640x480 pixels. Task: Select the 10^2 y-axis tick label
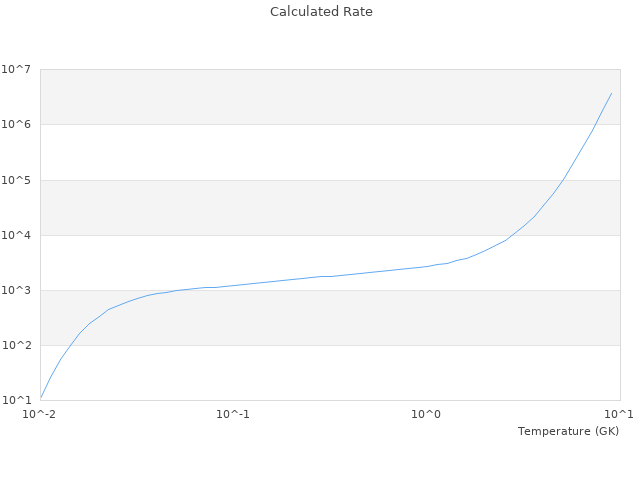point(17,345)
